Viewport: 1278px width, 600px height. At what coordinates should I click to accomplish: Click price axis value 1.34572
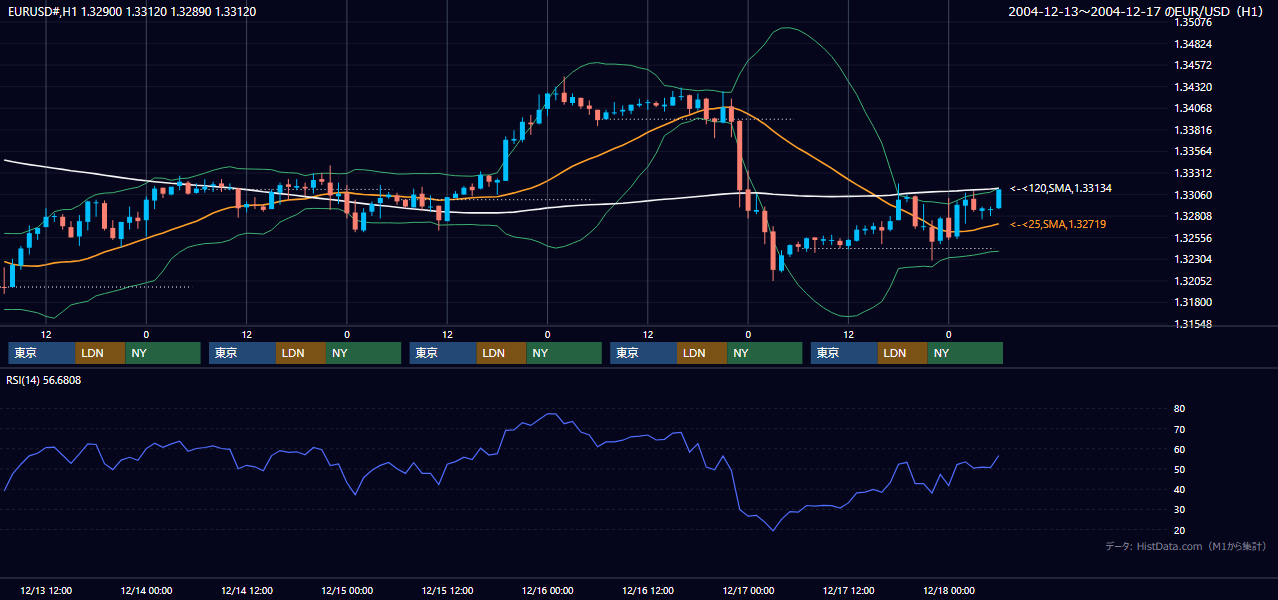click(x=1192, y=65)
